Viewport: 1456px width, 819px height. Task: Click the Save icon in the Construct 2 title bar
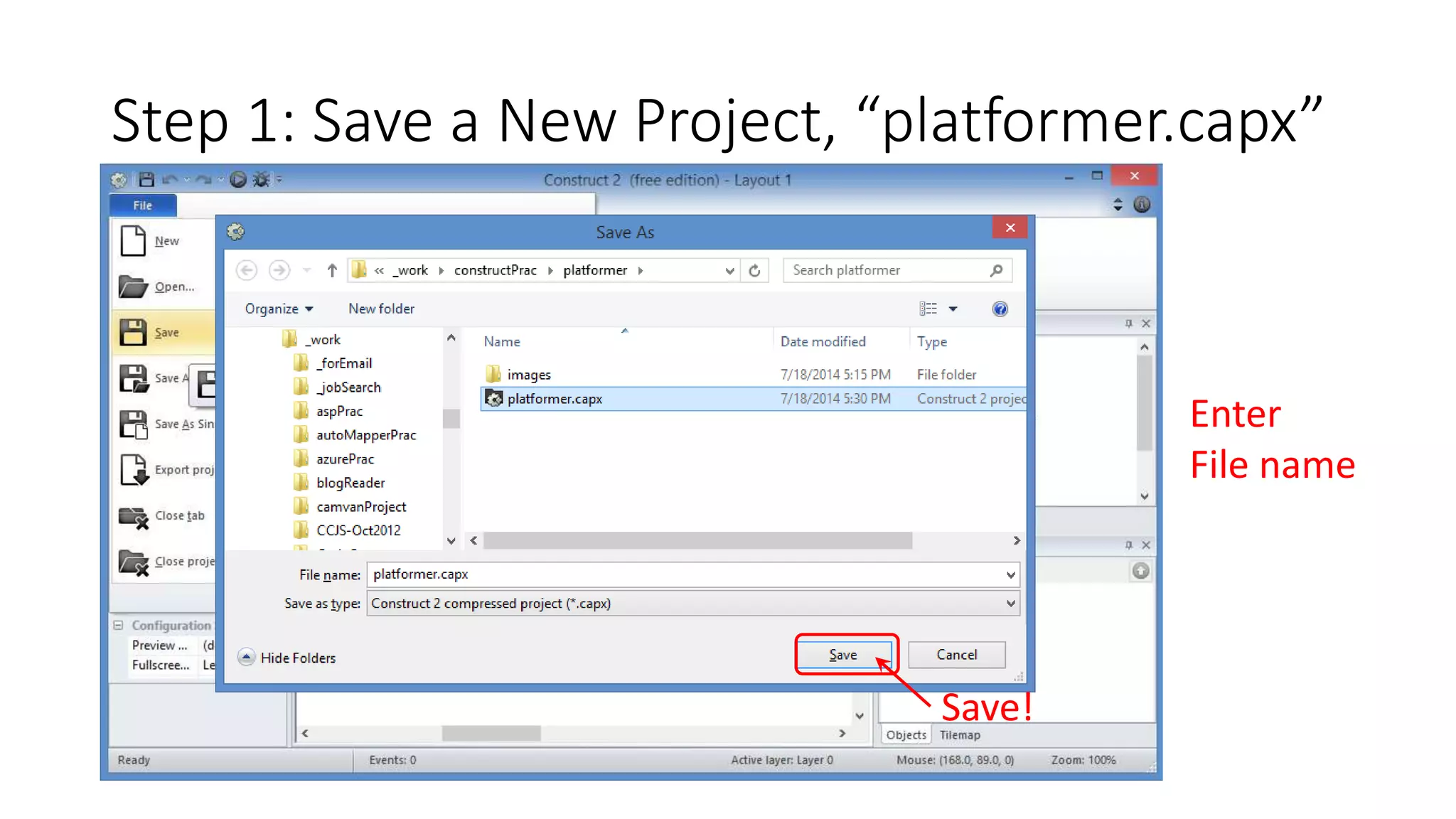point(146,180)
